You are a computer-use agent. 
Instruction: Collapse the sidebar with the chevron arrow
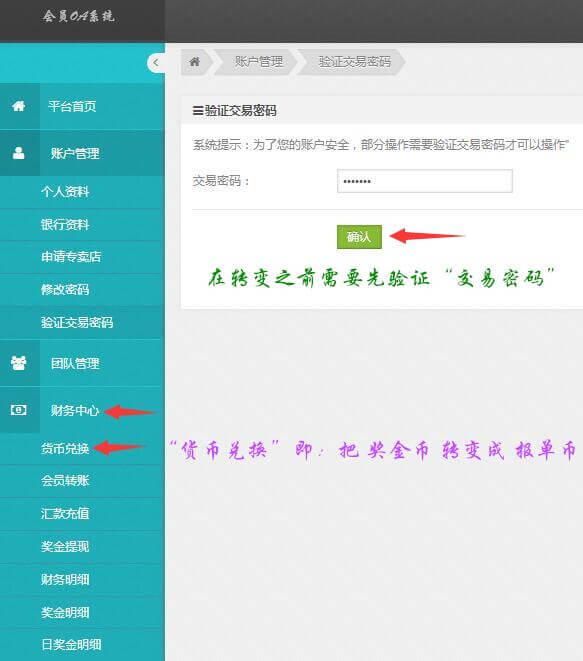(x=156, y=63)
